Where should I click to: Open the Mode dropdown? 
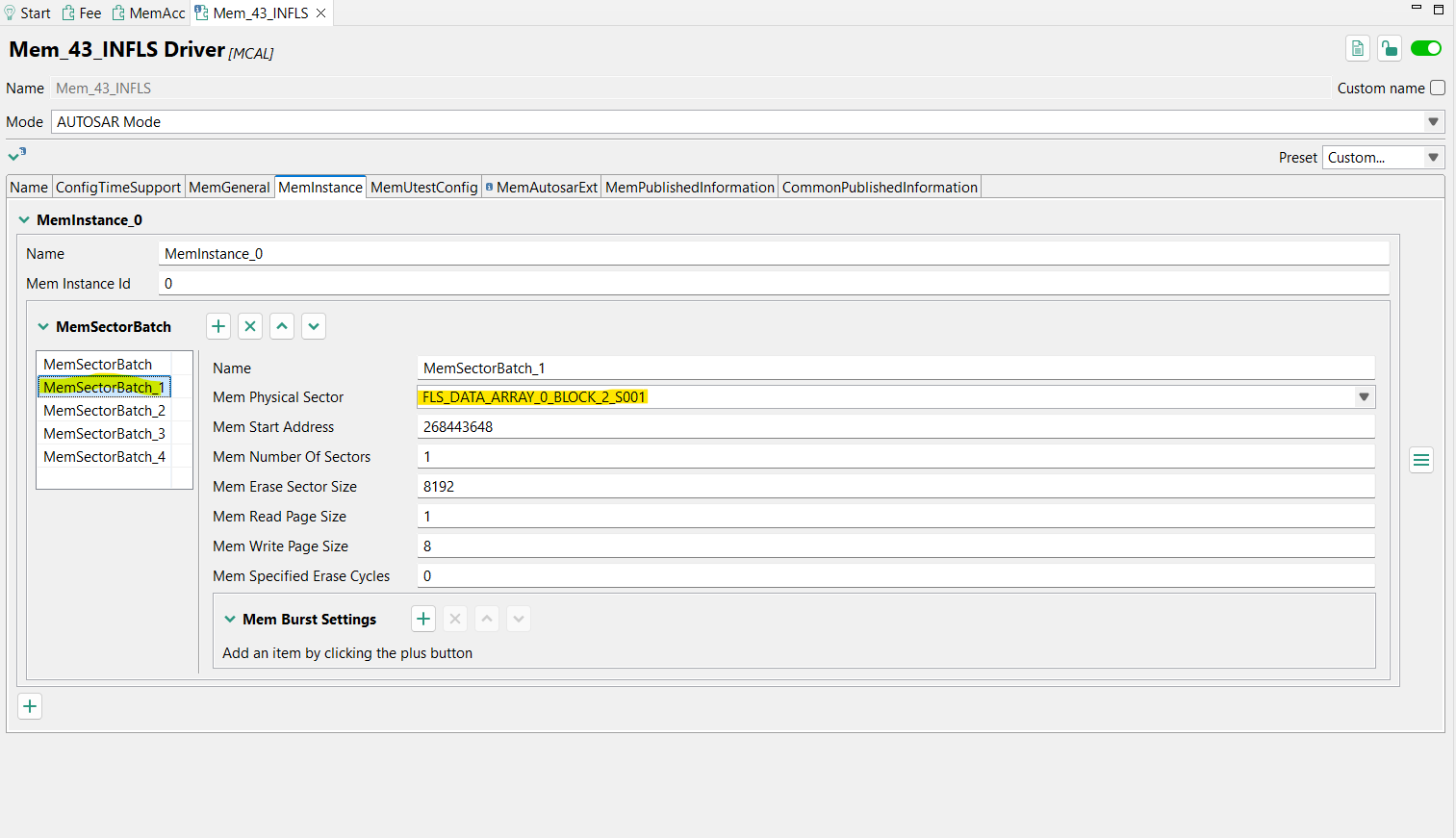pyautogui.click(x=1433, y=122)
